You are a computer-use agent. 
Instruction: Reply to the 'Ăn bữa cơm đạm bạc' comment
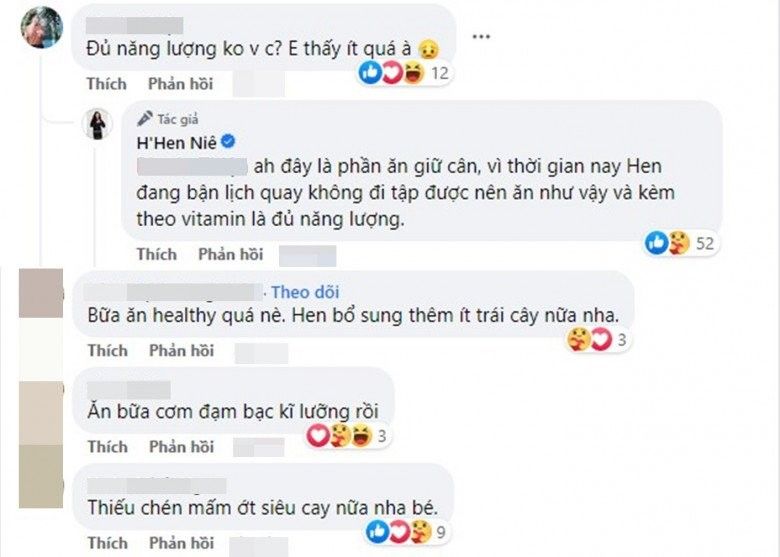(x=180, y=446)
